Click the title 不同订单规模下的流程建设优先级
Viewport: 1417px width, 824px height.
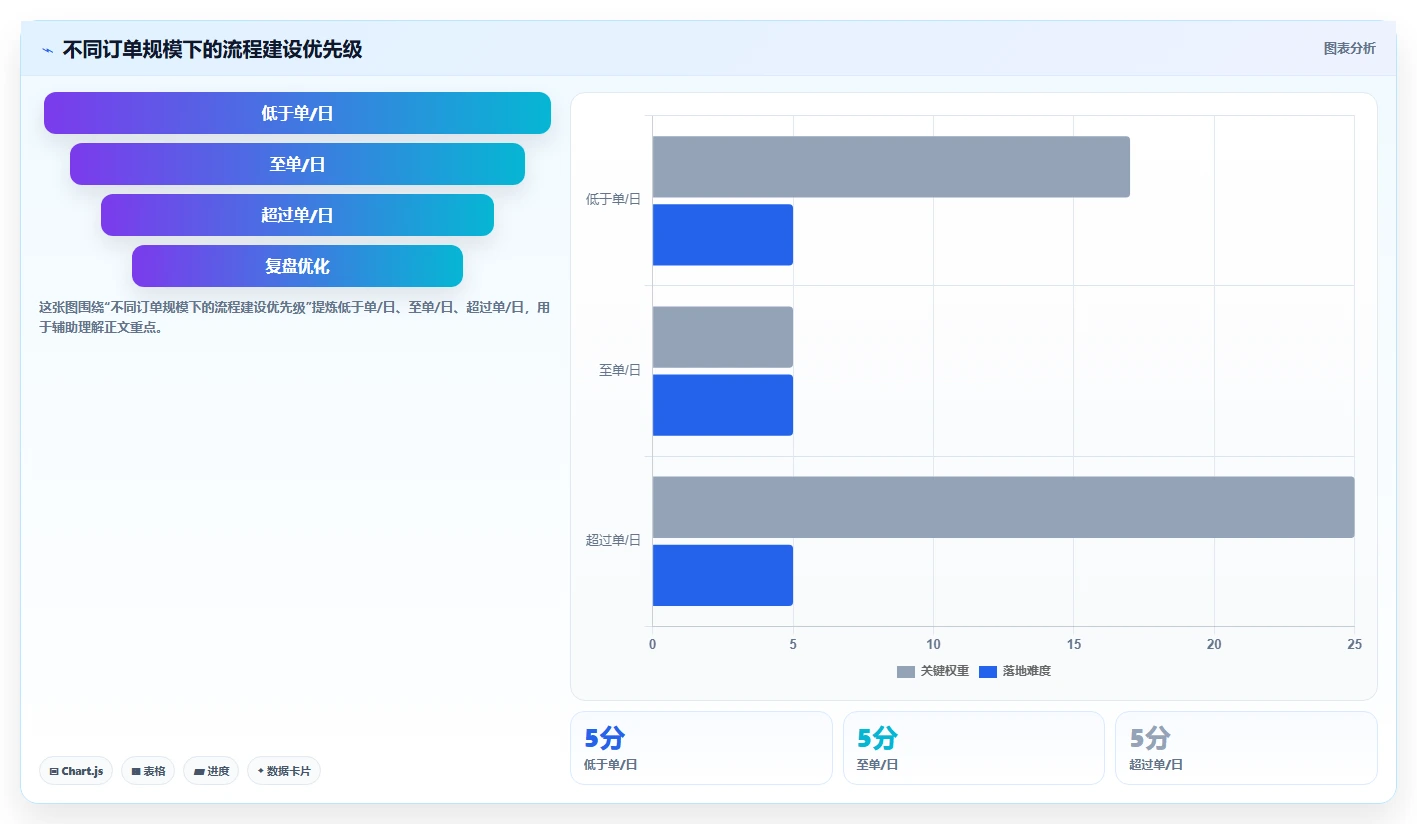(212, 50)
